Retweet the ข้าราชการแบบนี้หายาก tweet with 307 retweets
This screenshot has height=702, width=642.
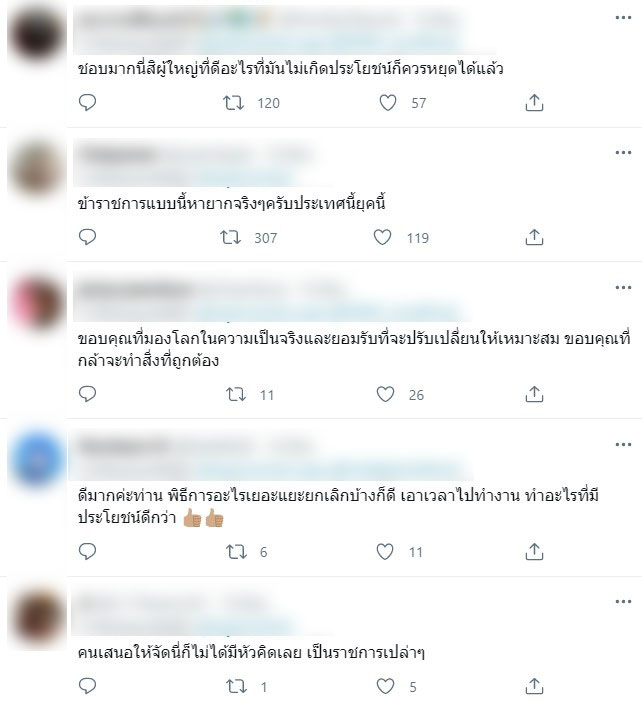pos(231,237)
